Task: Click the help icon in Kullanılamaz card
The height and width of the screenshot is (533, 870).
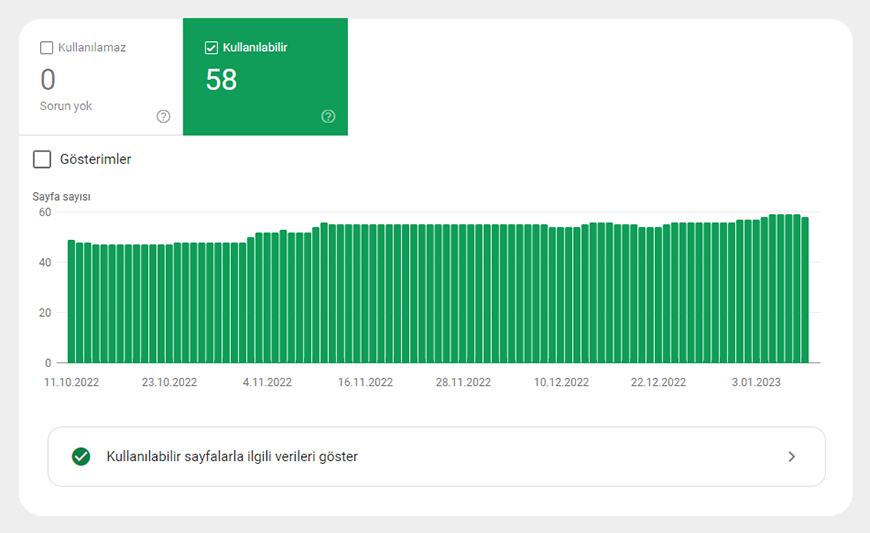Action: [164, 116]
